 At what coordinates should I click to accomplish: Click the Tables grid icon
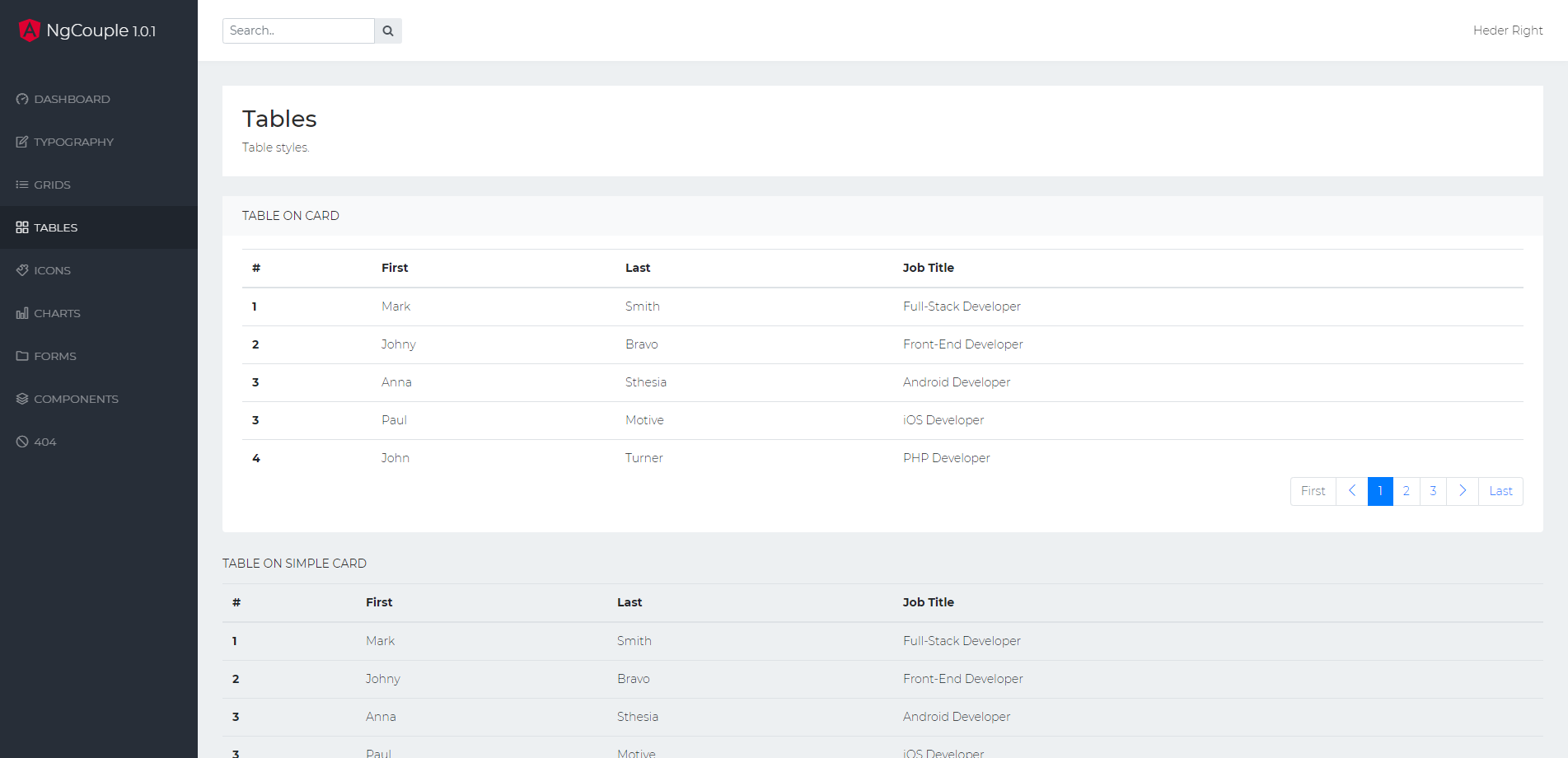point(22,227)
